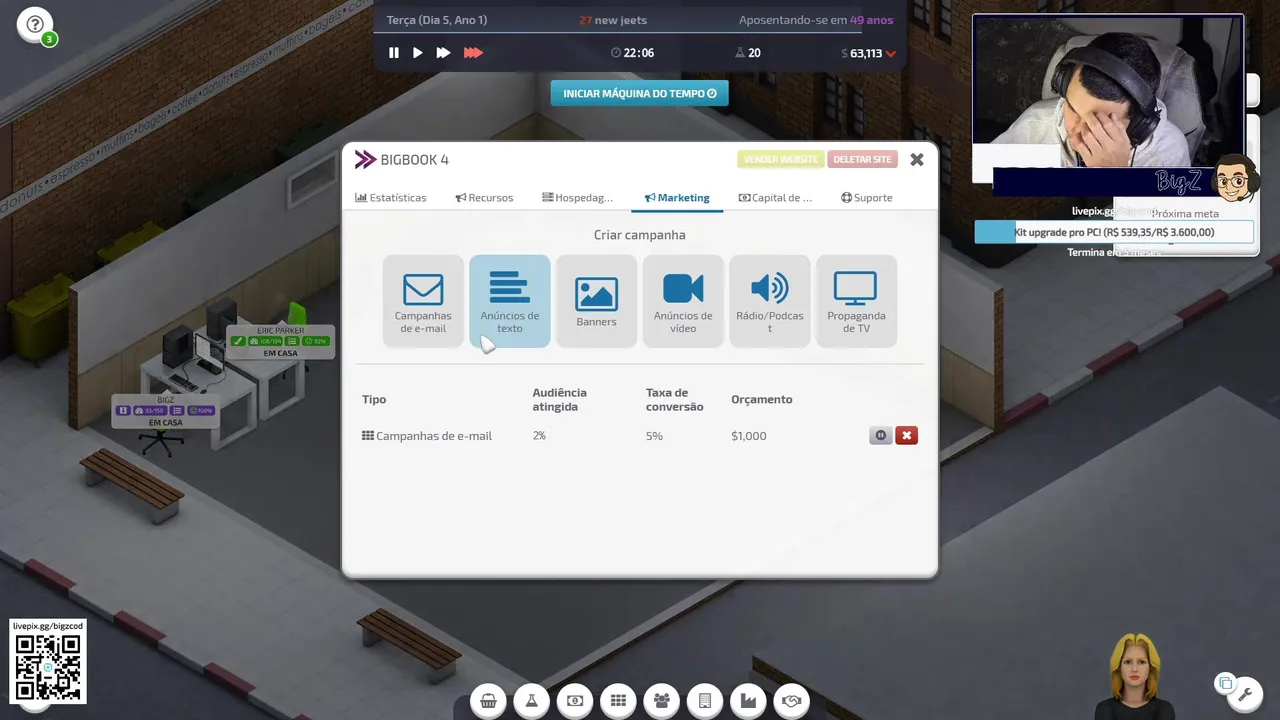This screenshot has width=1280, height=720.
Task: Open the grid products menu
Action: click(618, 701)
